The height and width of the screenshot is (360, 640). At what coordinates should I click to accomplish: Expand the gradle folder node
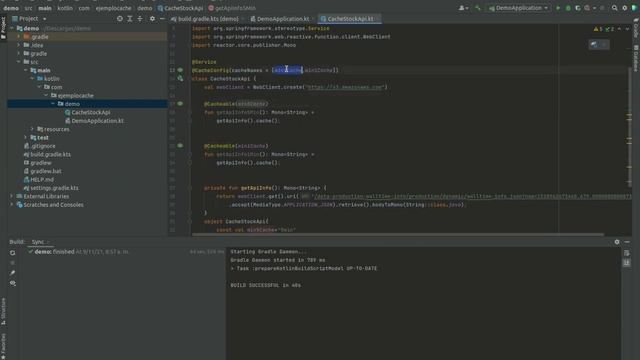click(19, 53)
